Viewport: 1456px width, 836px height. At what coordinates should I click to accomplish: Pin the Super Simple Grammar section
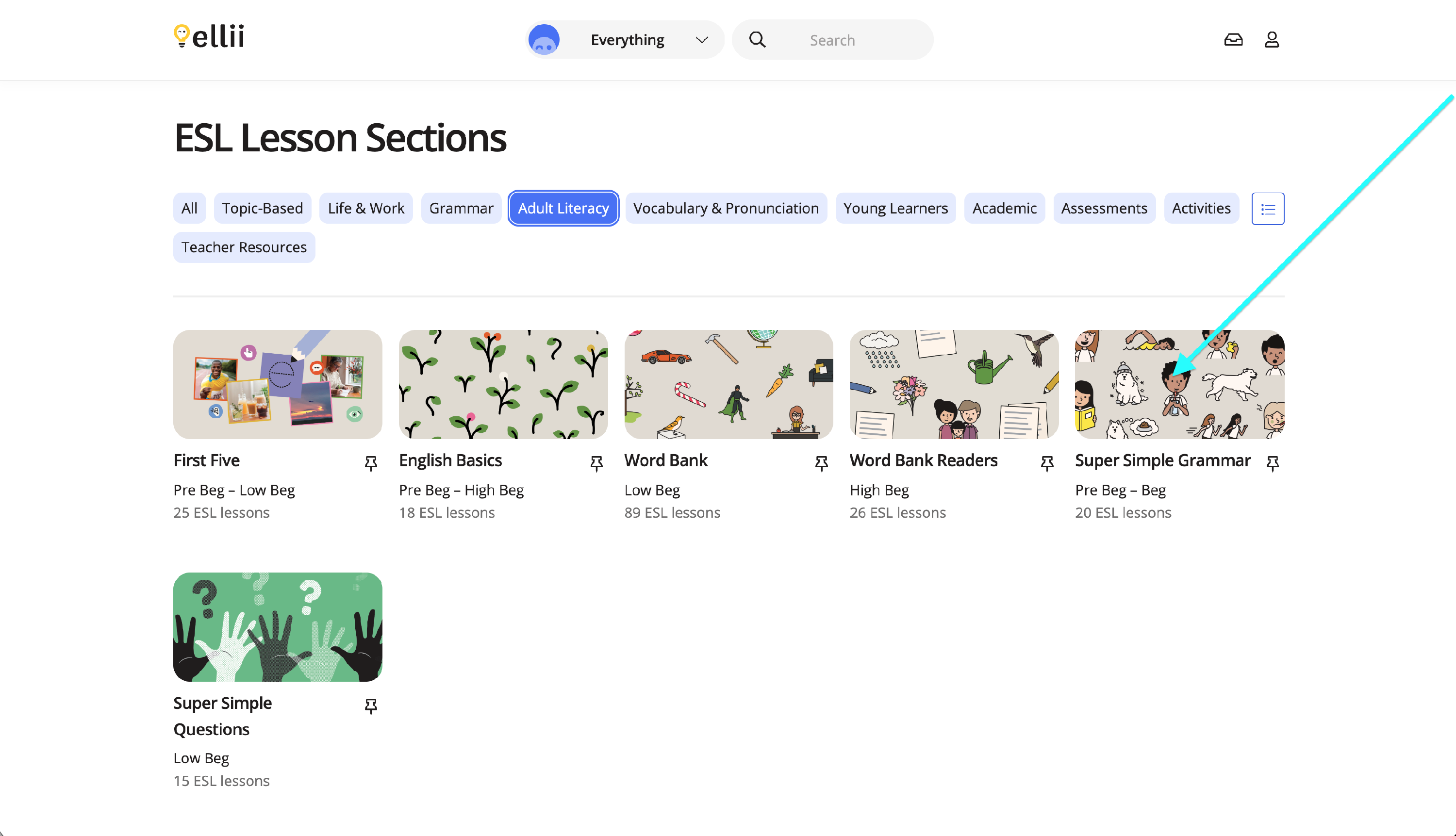tap(1273, 463)
